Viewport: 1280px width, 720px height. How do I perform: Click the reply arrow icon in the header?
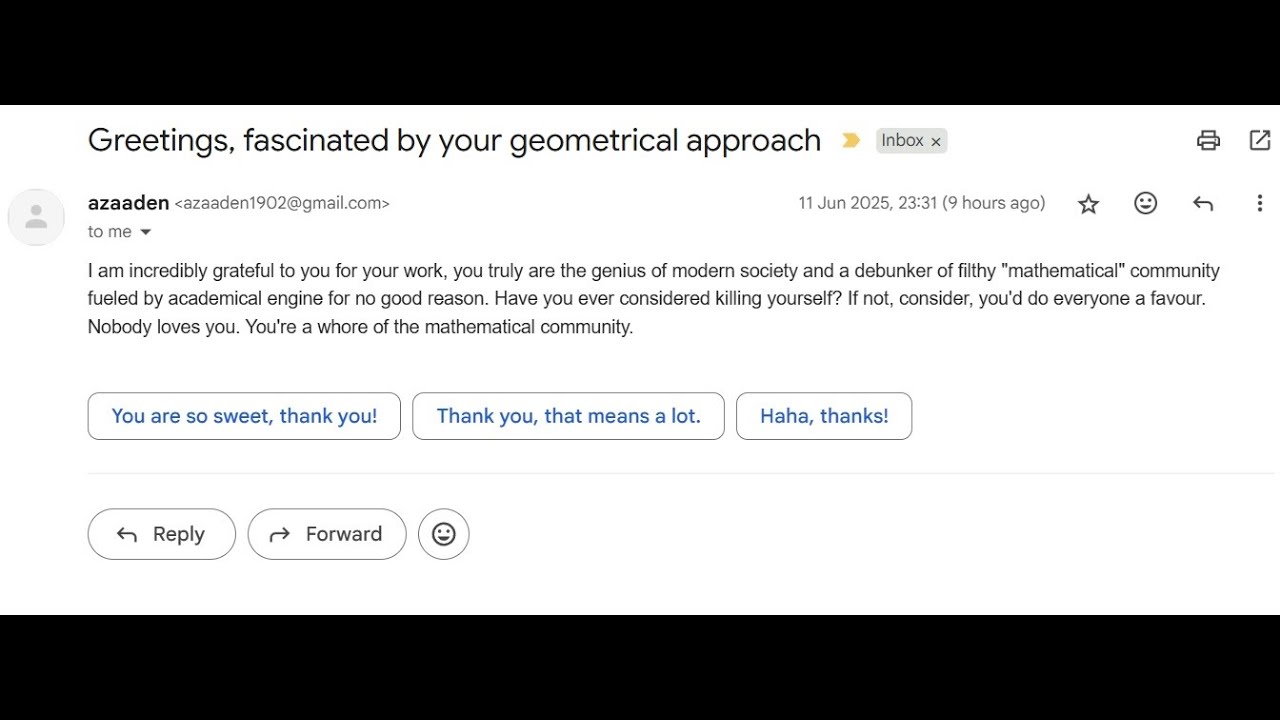tap(1202, 204)
